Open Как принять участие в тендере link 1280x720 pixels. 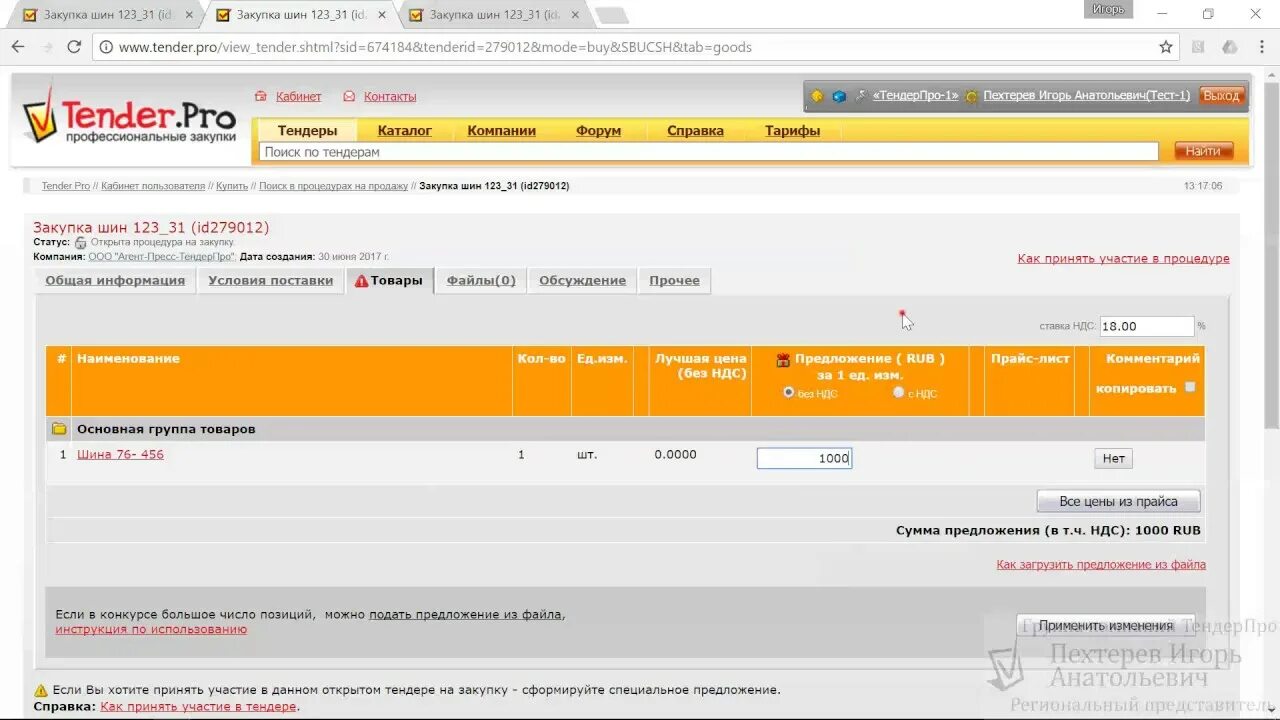click(x=198, y=707)
